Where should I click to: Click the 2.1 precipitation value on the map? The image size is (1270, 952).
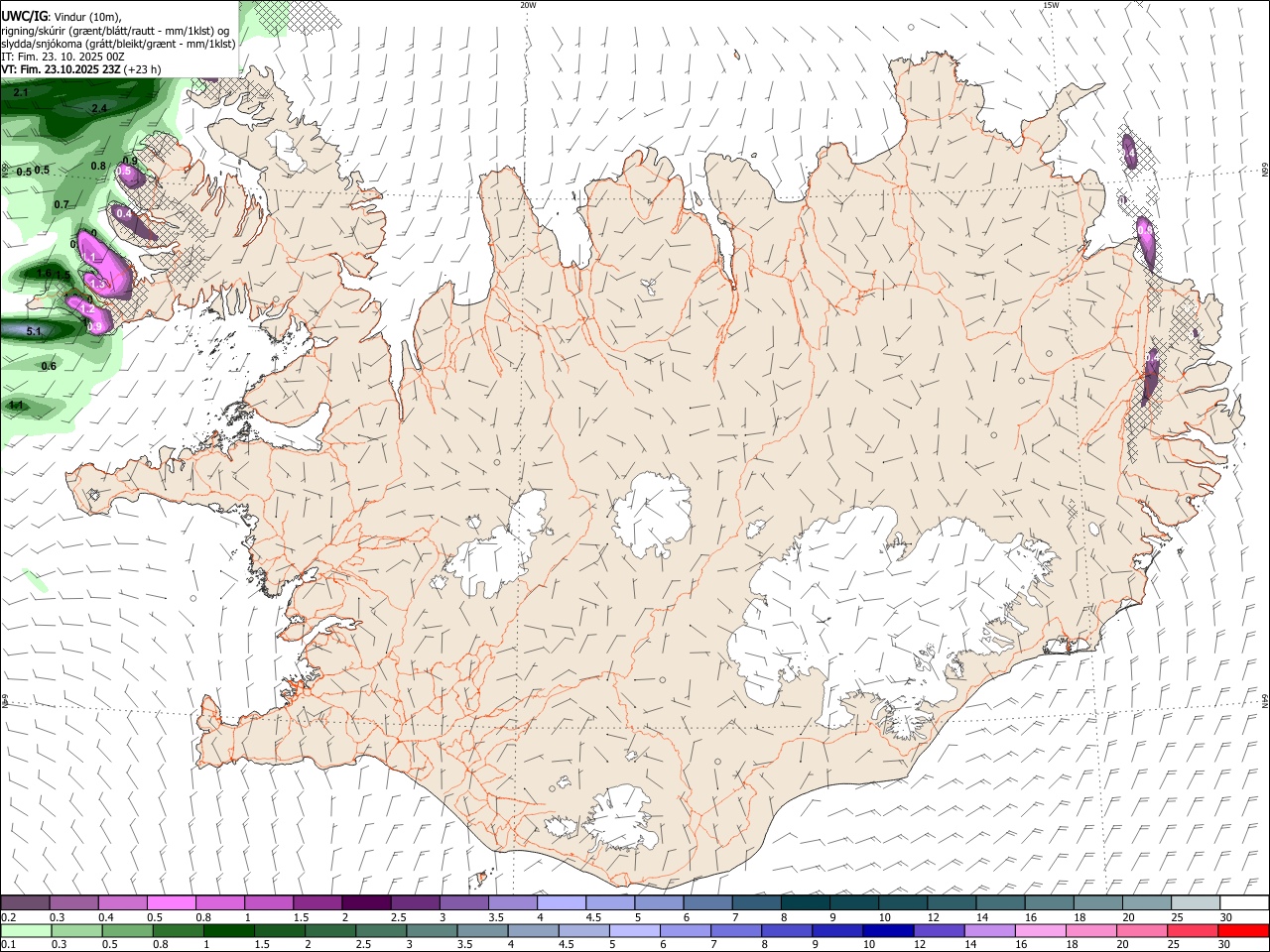[x=21, y=92]
